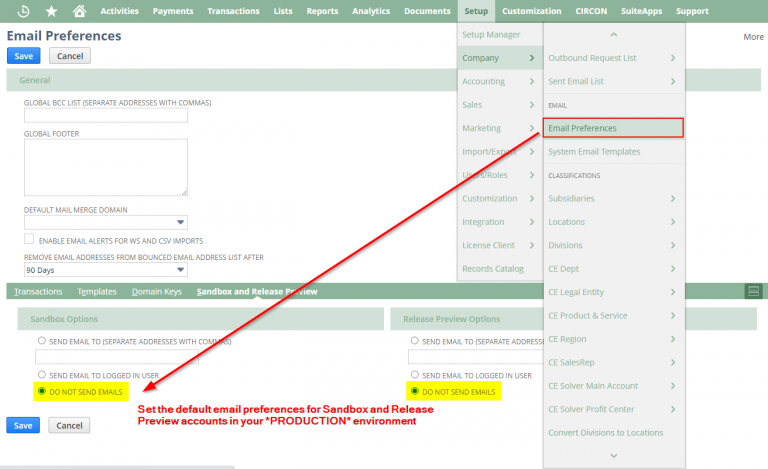Screen dimensions: 768x469
Task: Expand the Locations submenu arrow
Action: click(x=673, y=222)
